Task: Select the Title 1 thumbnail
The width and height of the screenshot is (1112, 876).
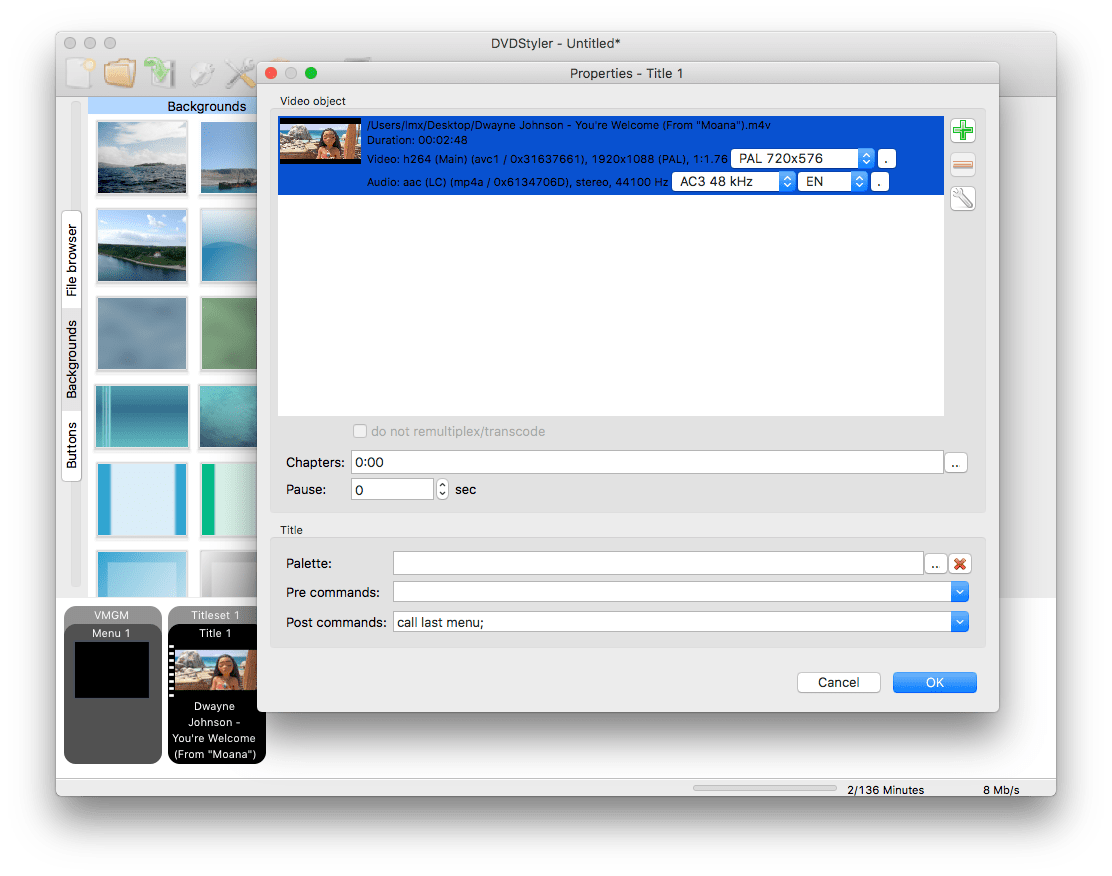Action: (217, 667)
